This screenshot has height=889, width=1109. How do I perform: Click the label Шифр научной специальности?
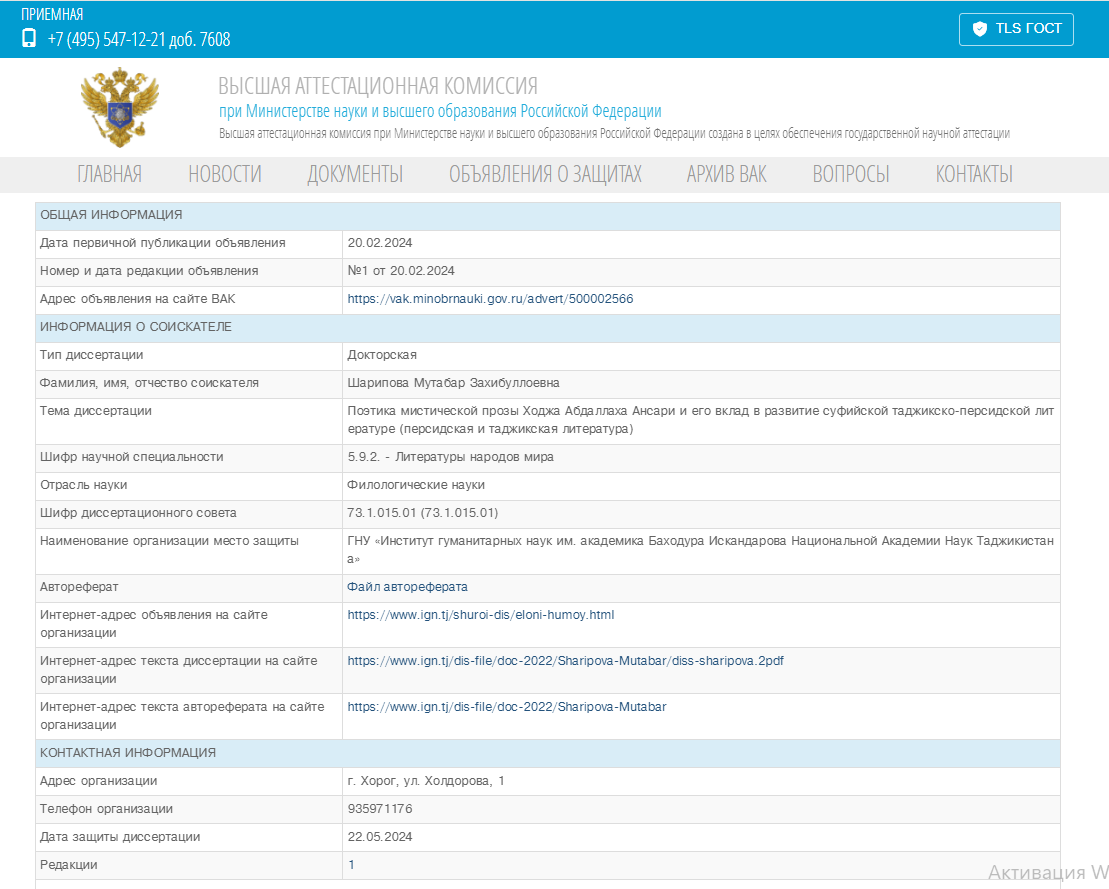pyautogui.click(x=132, y=458)
